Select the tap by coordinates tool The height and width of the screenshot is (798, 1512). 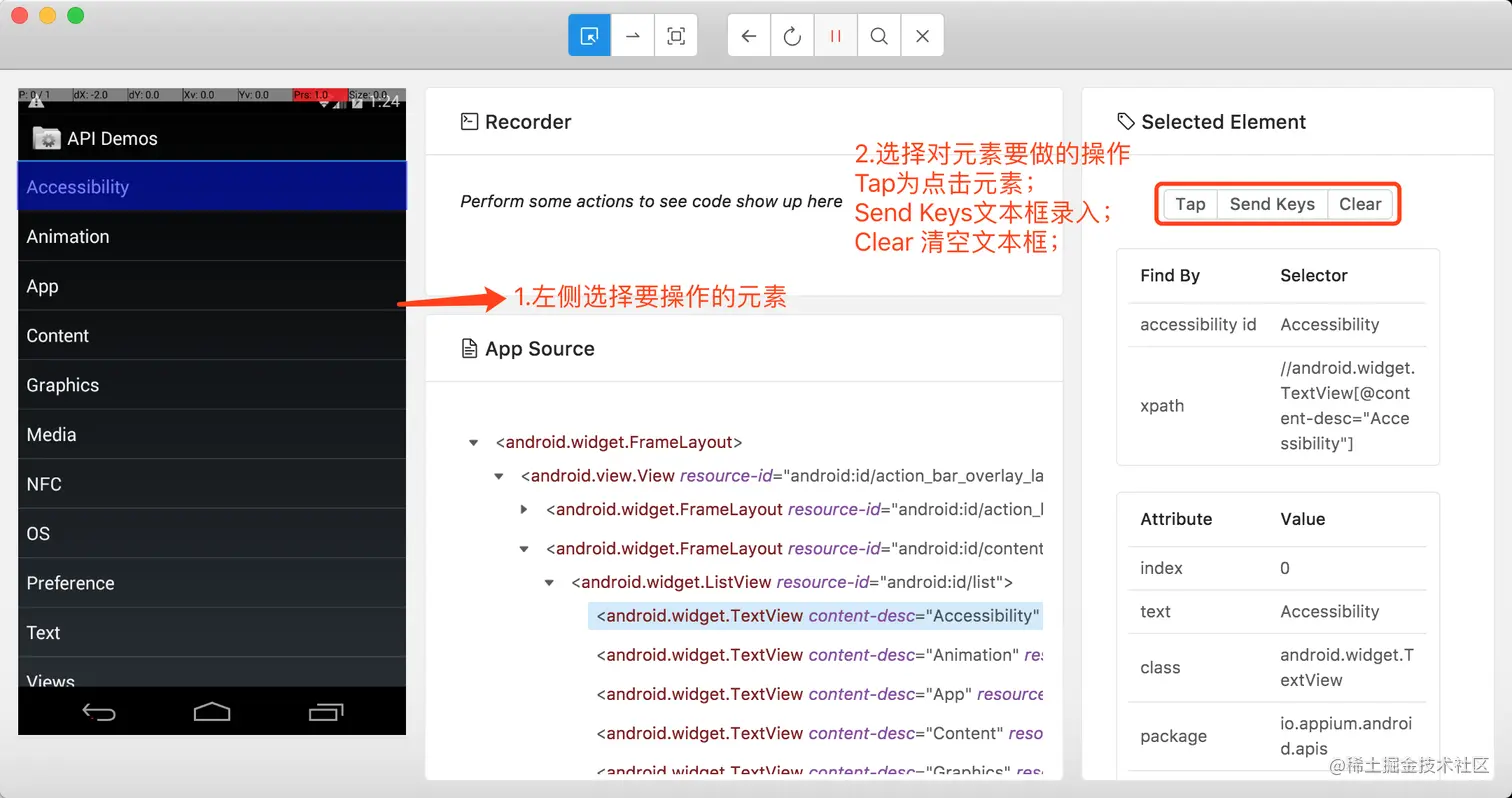(x=676, y=35)
